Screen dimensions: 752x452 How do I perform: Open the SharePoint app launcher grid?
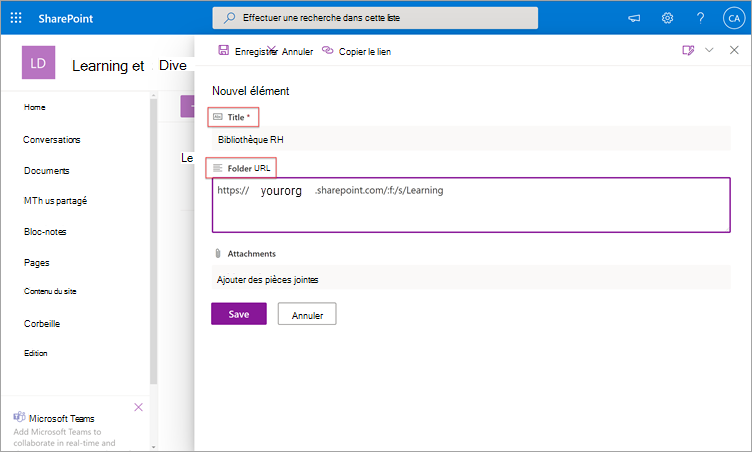point(16,18)
